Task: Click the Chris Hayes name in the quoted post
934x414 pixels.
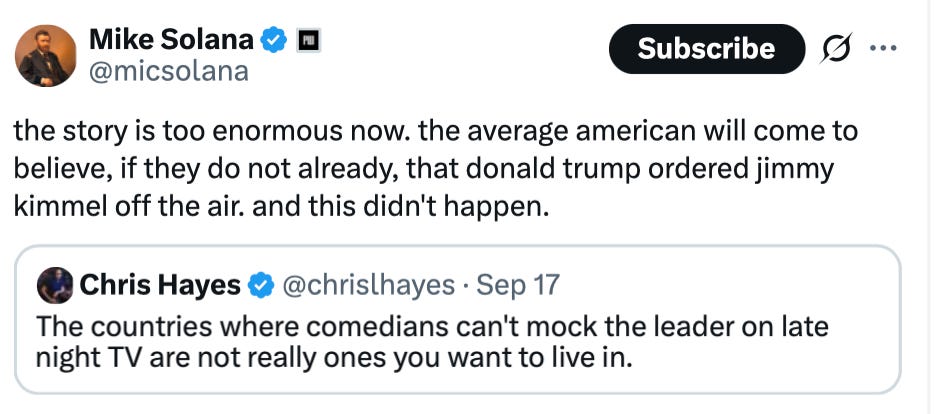Action: click(159, 286)
